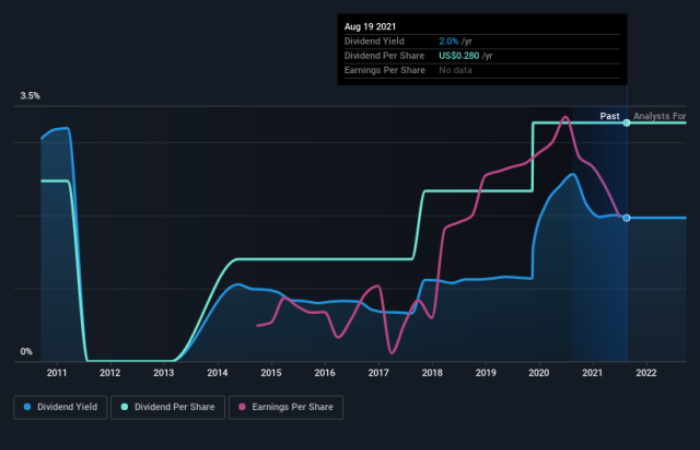Click the Aug 19 2021 tooltip date

(x=370, y=27)
